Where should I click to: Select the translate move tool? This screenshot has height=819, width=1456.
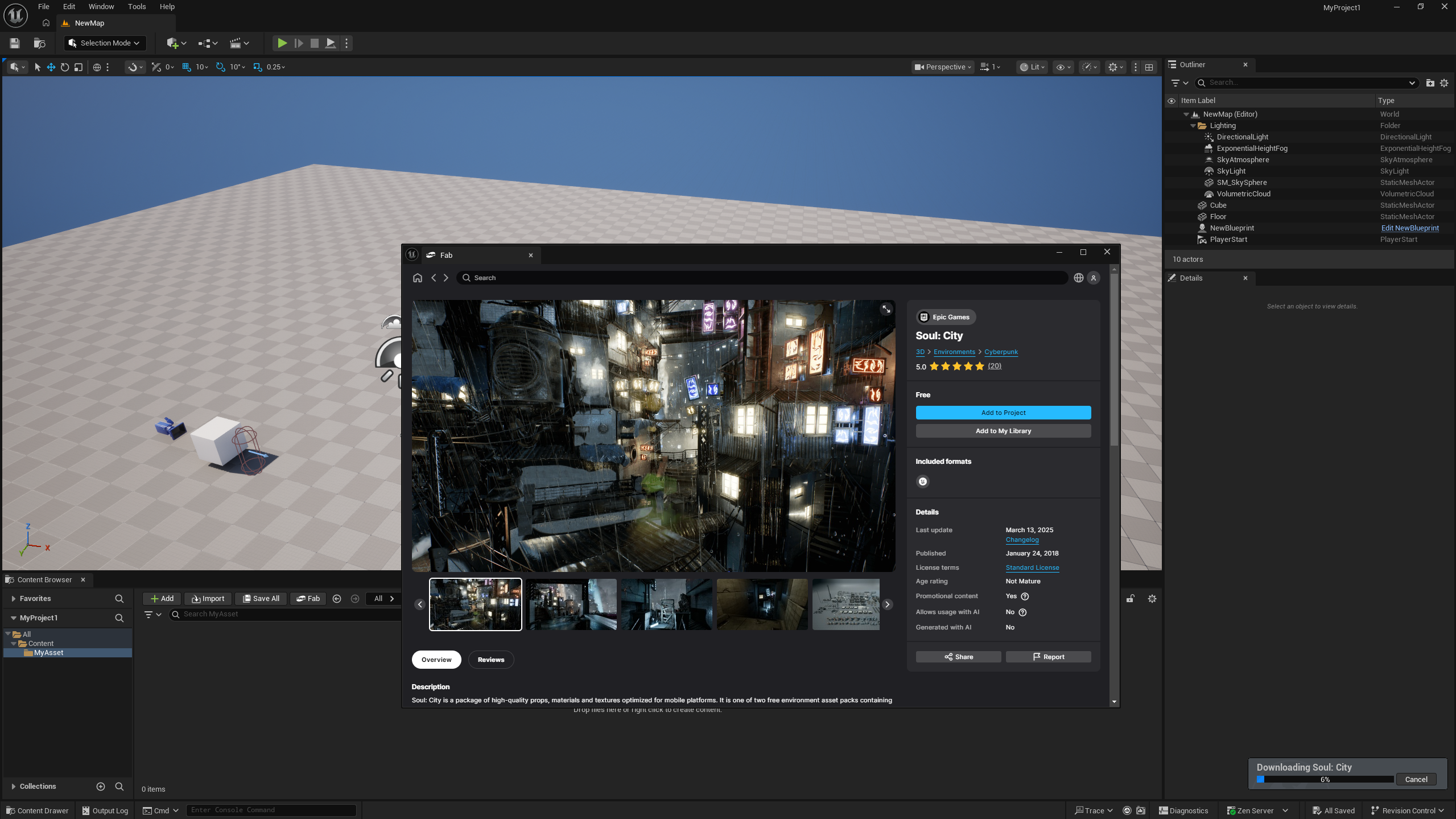[51, 67]
